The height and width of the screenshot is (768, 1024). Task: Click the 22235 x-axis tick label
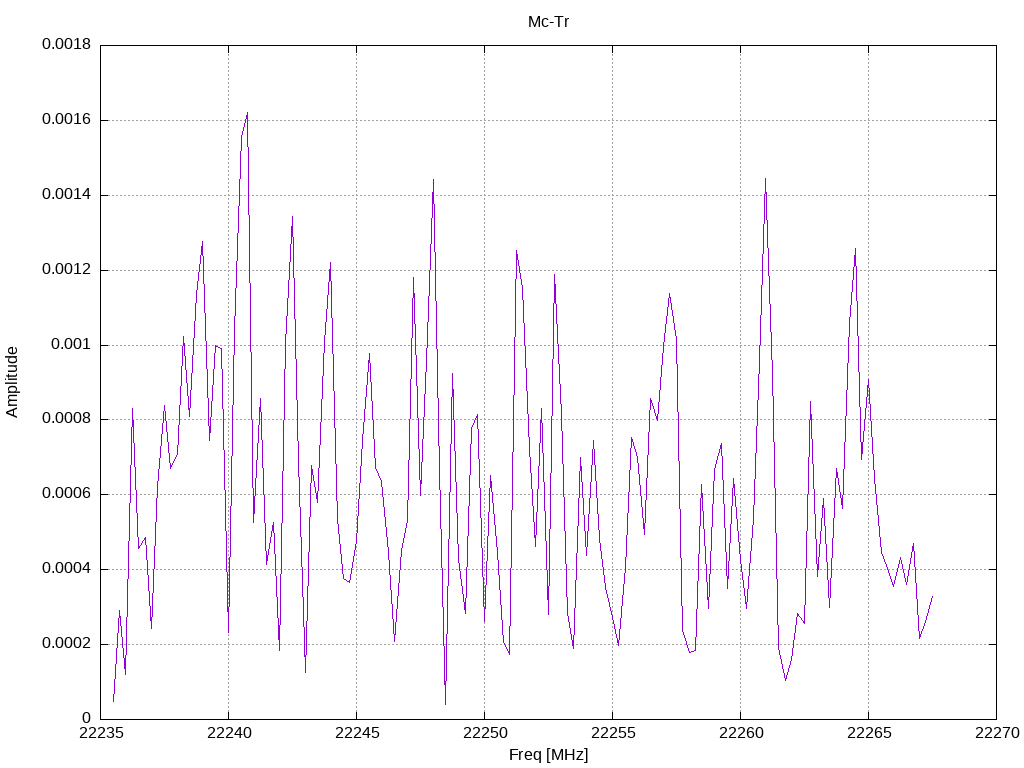click(101, 733)
